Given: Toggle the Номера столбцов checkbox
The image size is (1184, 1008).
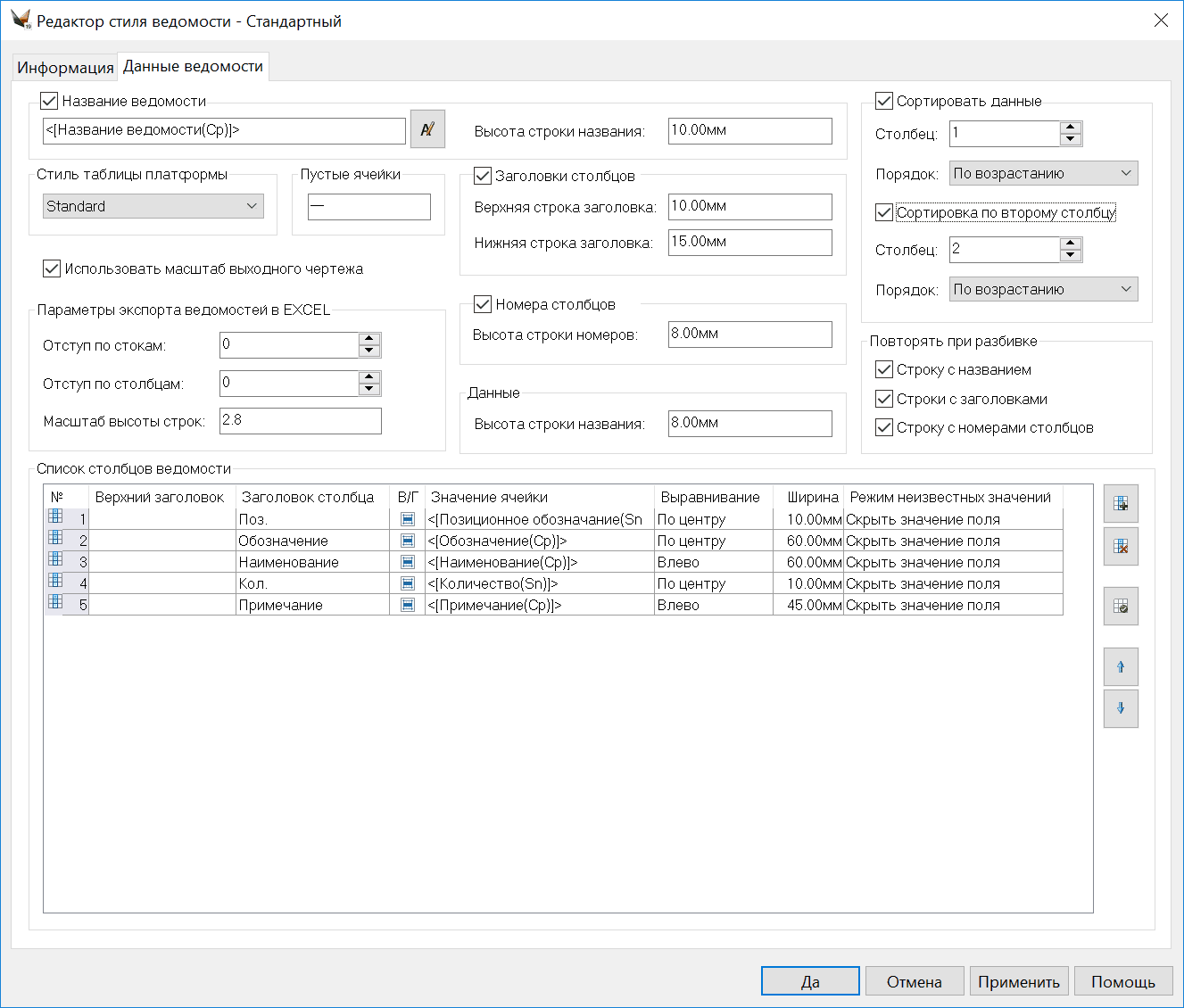Looking at the screenshot, I should [x=483, y=305].
